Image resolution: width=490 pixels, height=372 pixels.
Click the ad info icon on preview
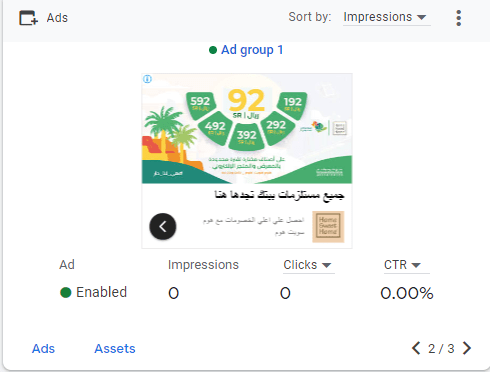point(147,79)
